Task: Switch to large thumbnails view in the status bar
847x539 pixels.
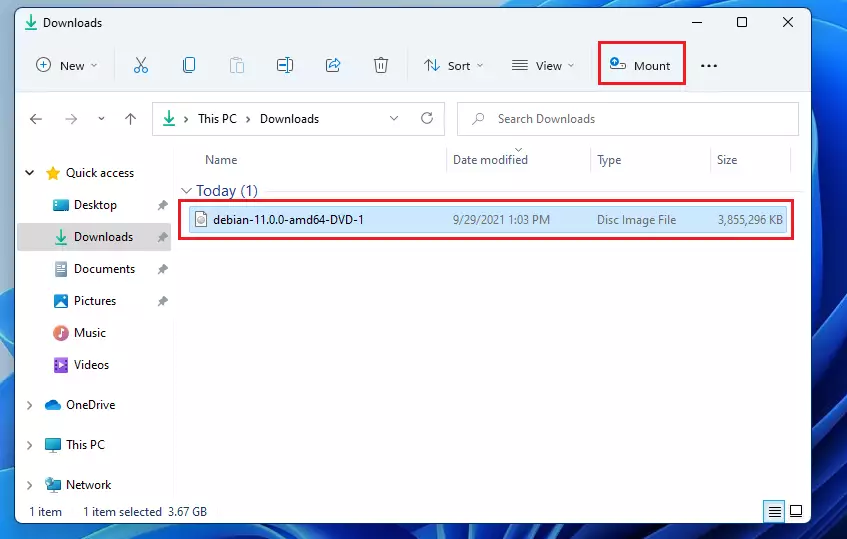Action: (x=796, y=511)
